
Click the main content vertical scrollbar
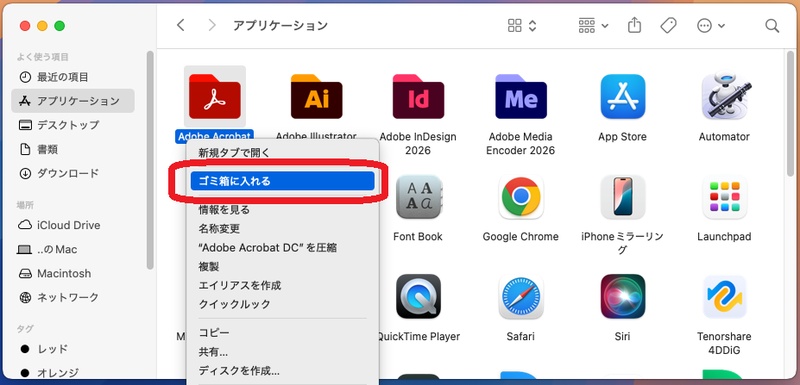791,113
